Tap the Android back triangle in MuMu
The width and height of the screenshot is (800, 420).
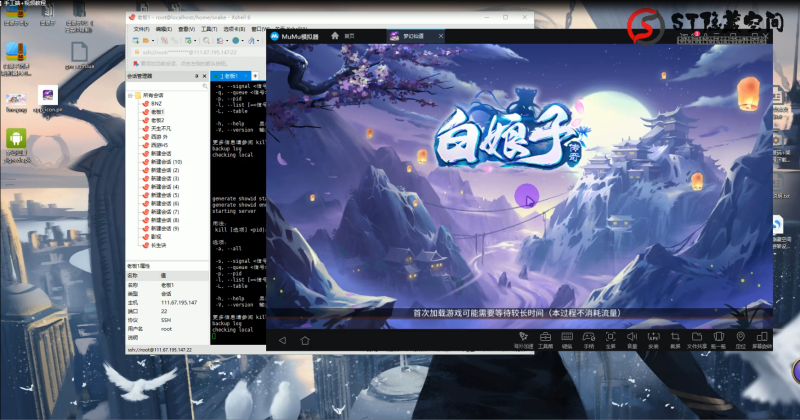pos(282,340)
